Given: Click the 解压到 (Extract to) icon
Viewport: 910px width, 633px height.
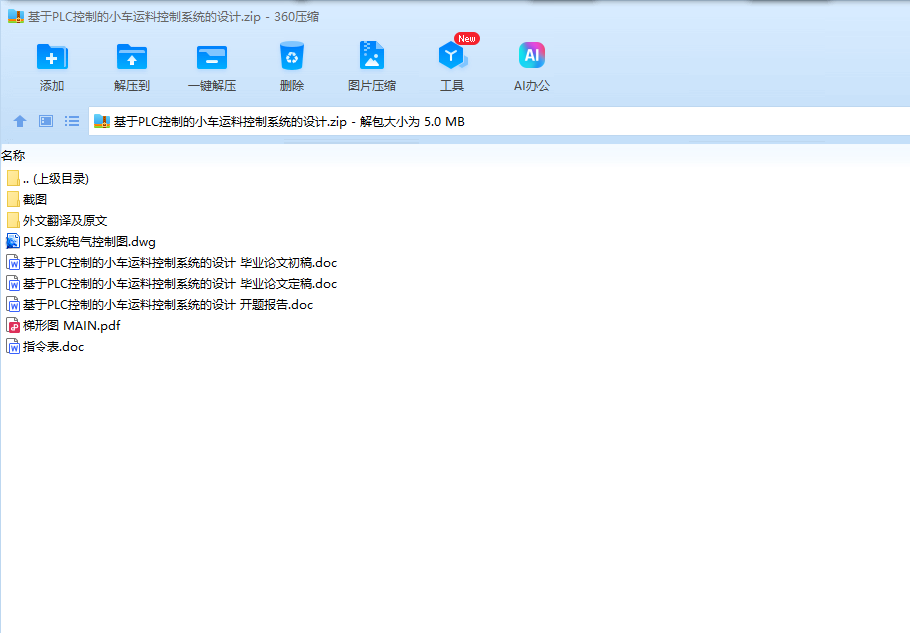Looking at the screenshot, I should 132,57.
